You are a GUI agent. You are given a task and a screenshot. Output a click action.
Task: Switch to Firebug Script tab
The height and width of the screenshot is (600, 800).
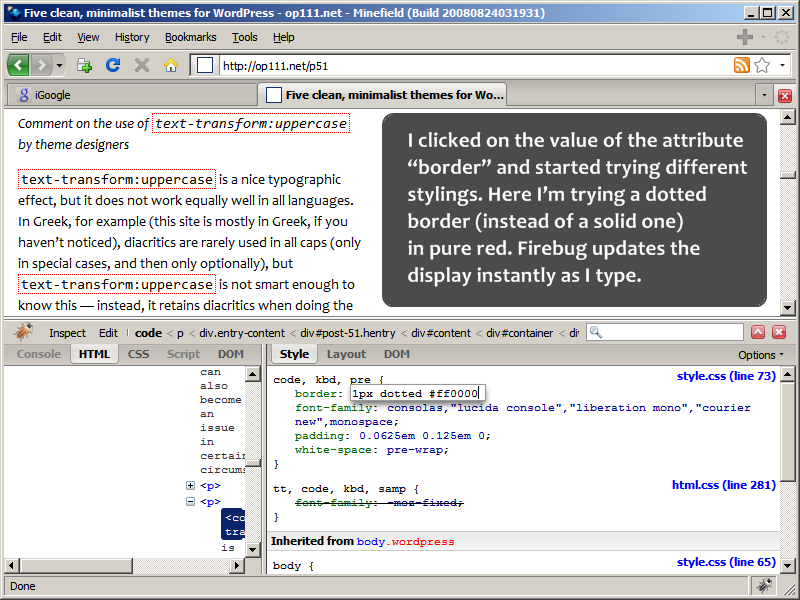(183, 354)
